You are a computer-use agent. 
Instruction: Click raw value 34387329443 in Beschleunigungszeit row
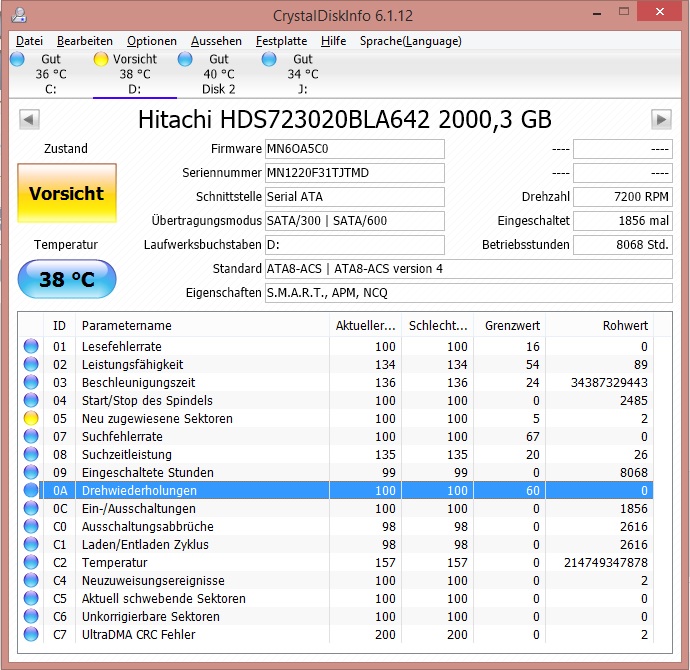click(609, 382)
